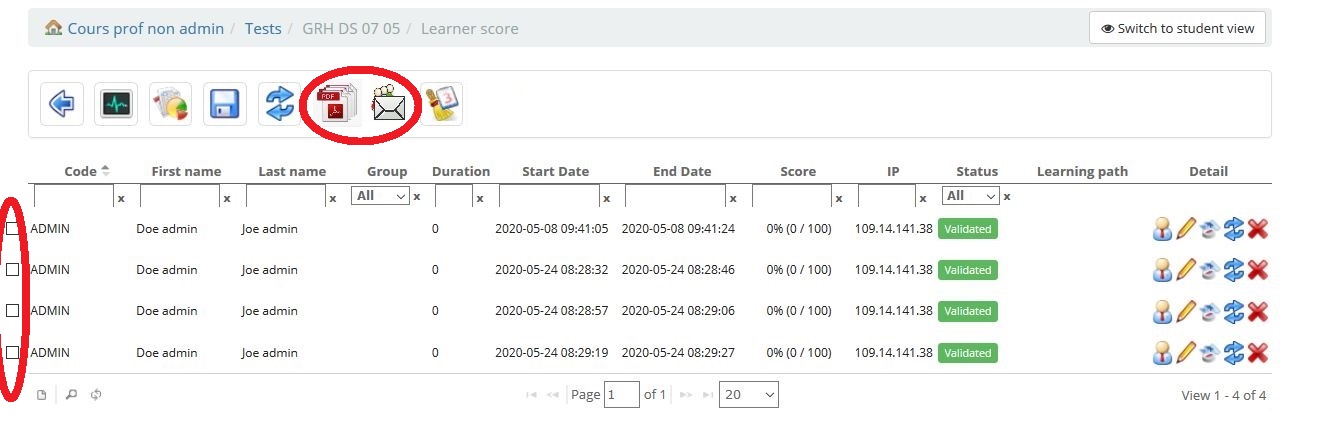Screen dimensions: 1342x435
Task: Click user icon for 09:41:05 attempt
Action: (x=1162, y=229)
